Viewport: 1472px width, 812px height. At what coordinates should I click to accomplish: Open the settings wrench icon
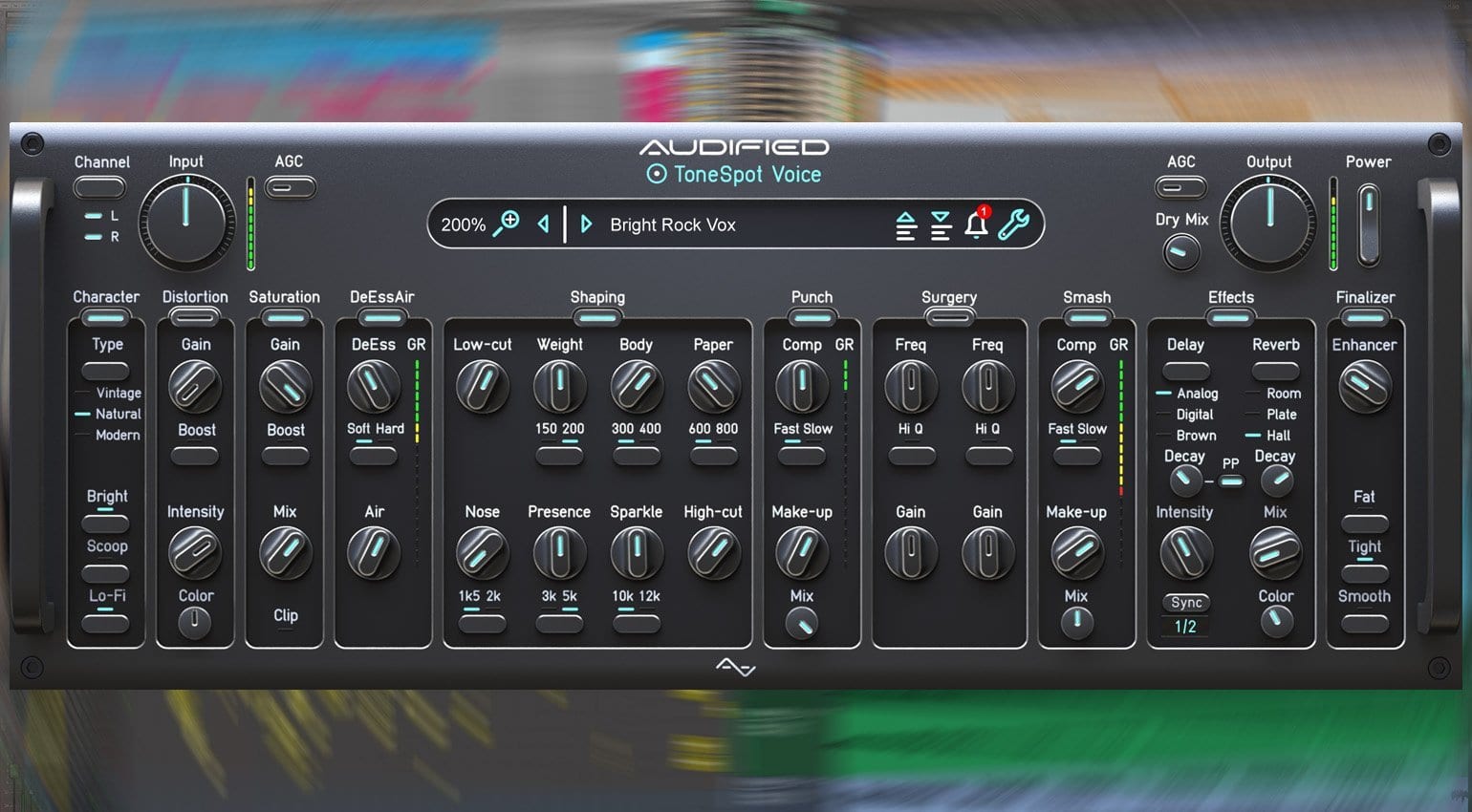coord(1015,224)
